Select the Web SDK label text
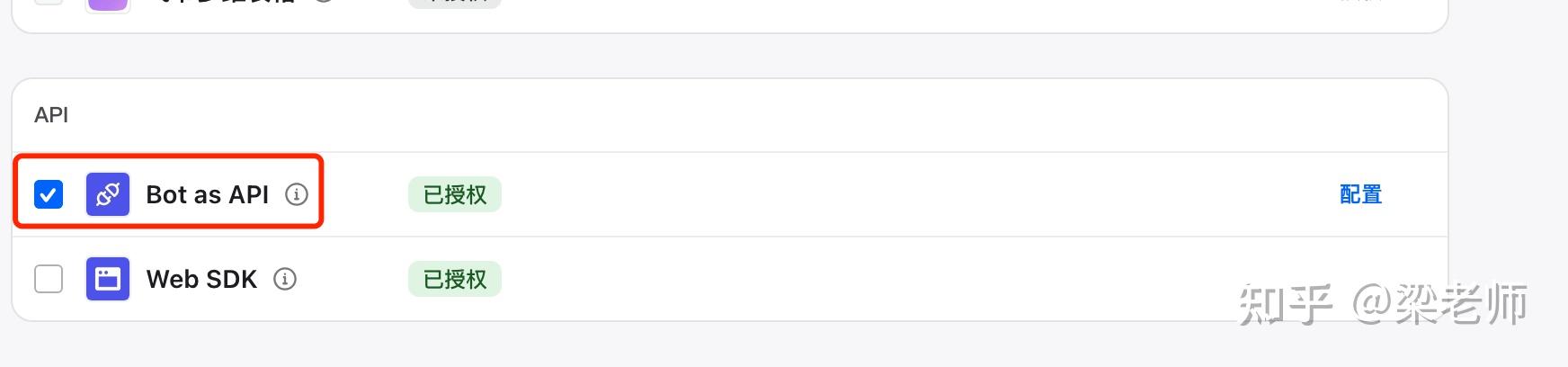 [201, 279]
